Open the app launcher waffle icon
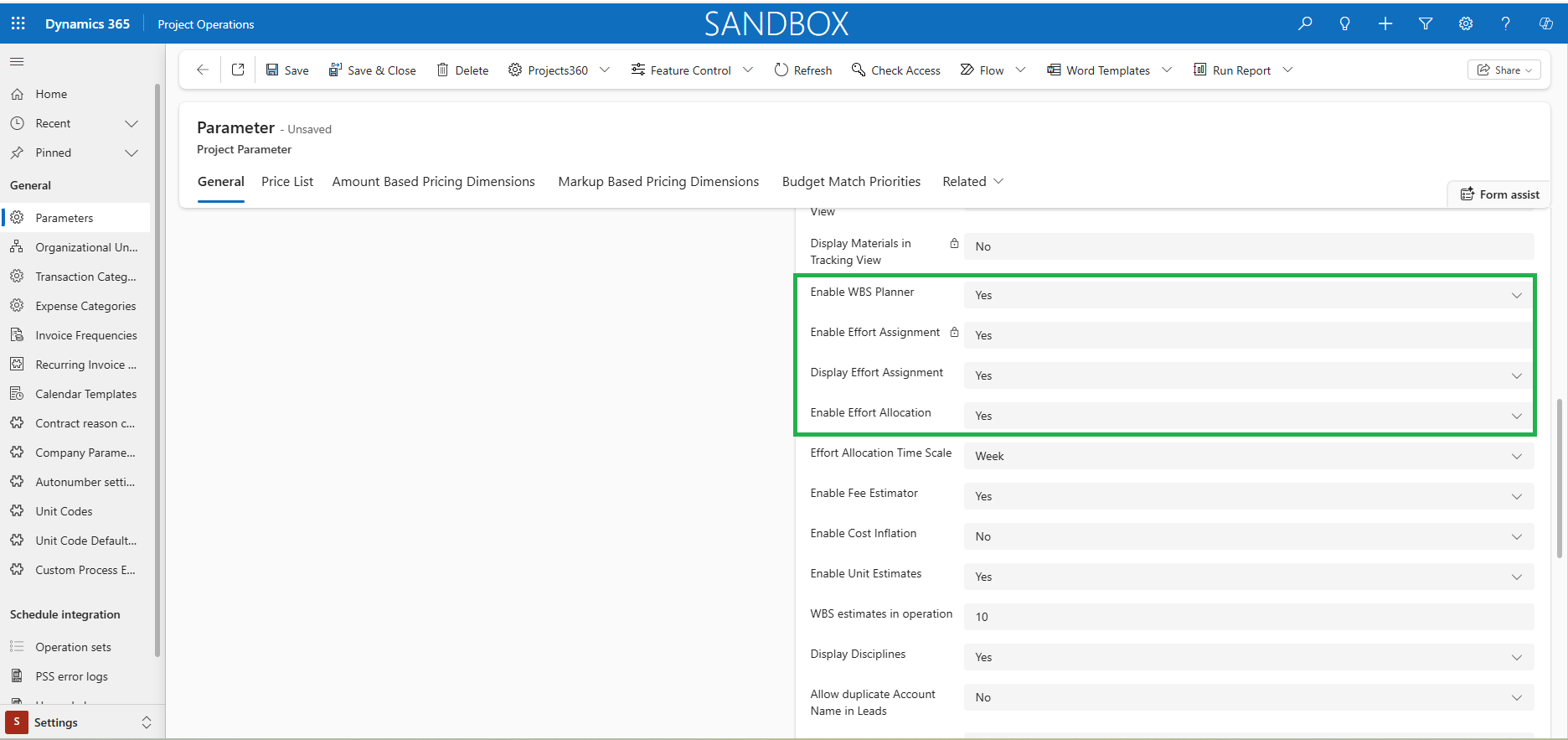The width and height of the screenshot is (1568, 740). click(x=18, y=23)
